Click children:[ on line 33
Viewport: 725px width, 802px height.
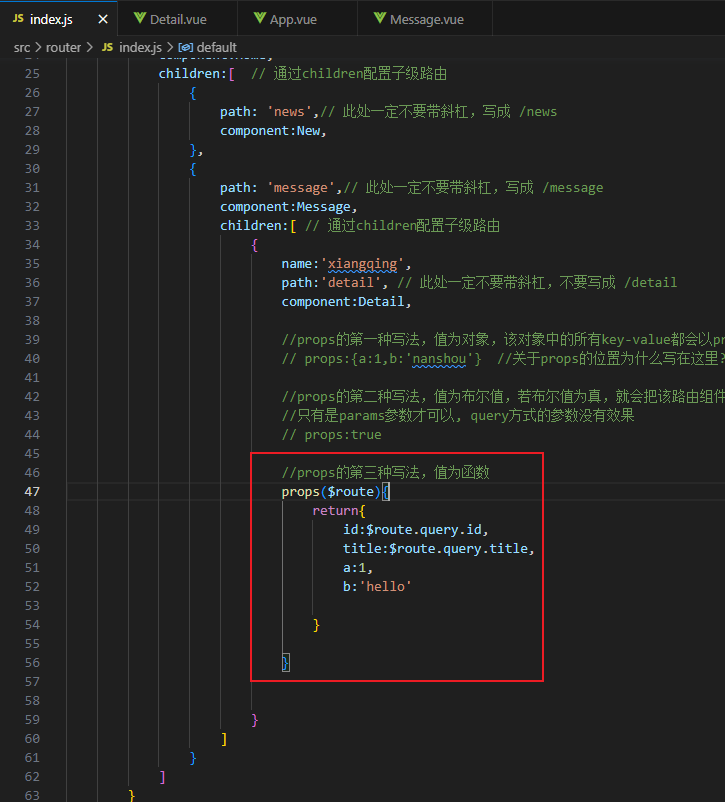[x=258, y=226]
